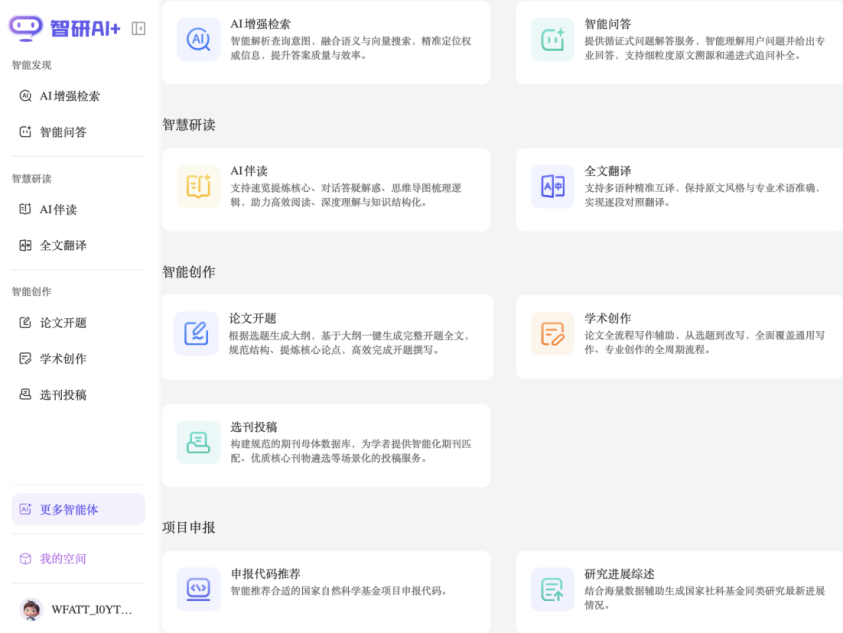Open 全文翻译 sidebar item

[62, 246]
